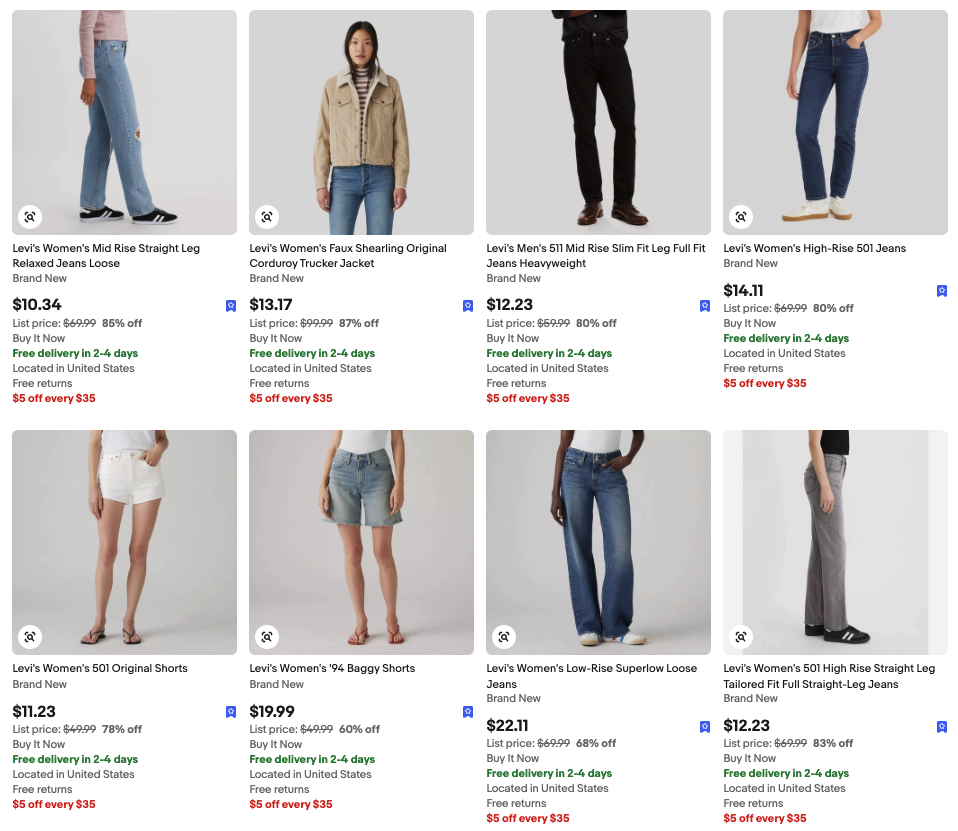Click image search icon on 501 Original Shorts photo

coord(30,637)
